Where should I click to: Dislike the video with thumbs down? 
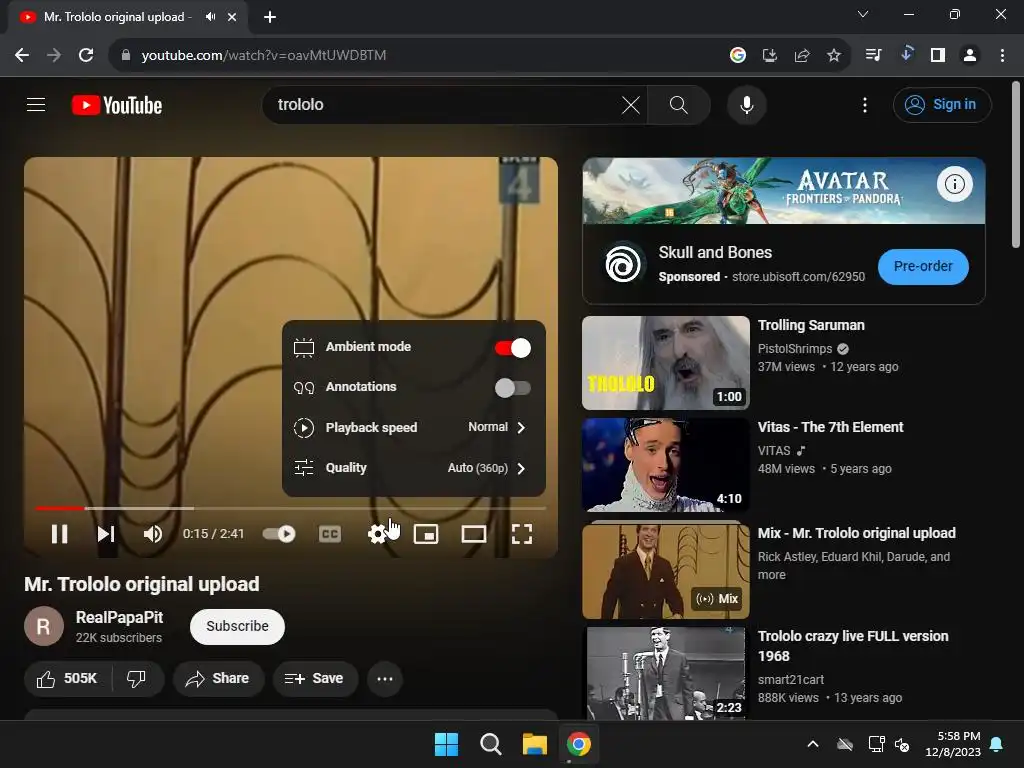pyautogui.click(x=136, y=679)
